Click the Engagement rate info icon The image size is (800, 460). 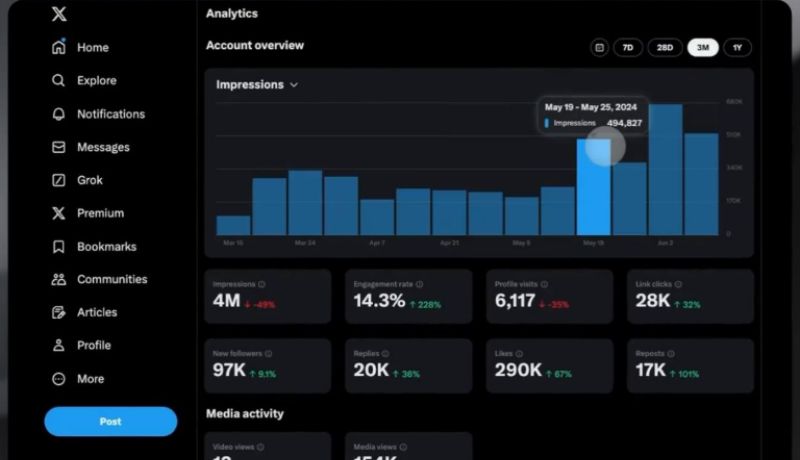click(420, 285)
